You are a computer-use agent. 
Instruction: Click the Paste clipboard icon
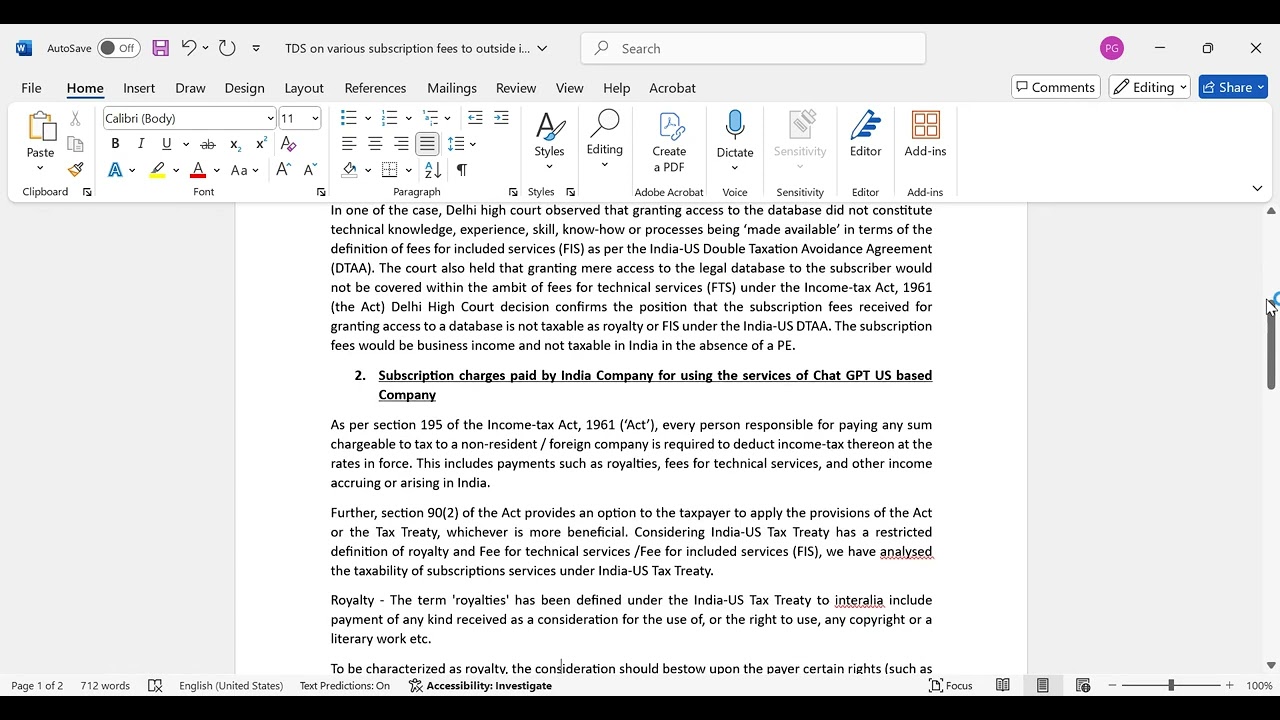point(40,127)
